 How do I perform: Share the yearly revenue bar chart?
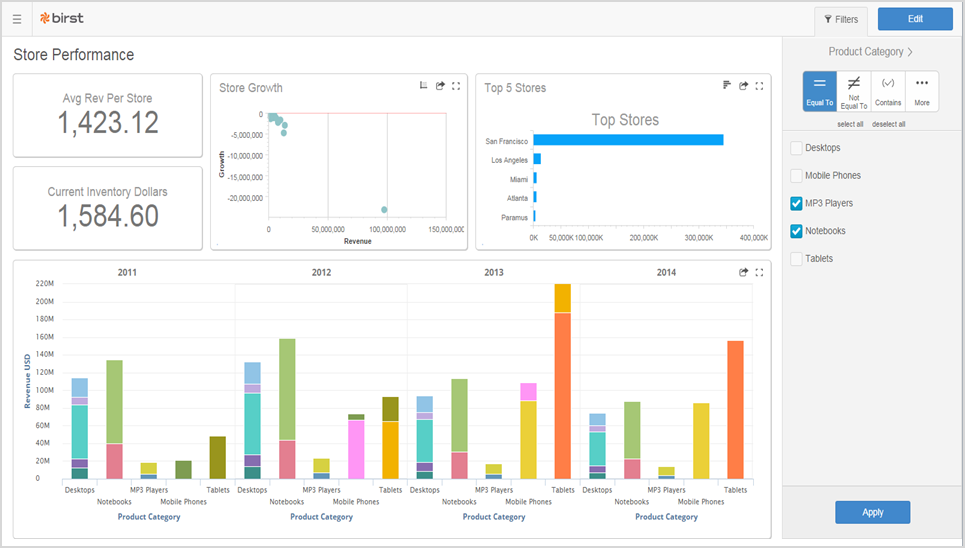point(743,272)
